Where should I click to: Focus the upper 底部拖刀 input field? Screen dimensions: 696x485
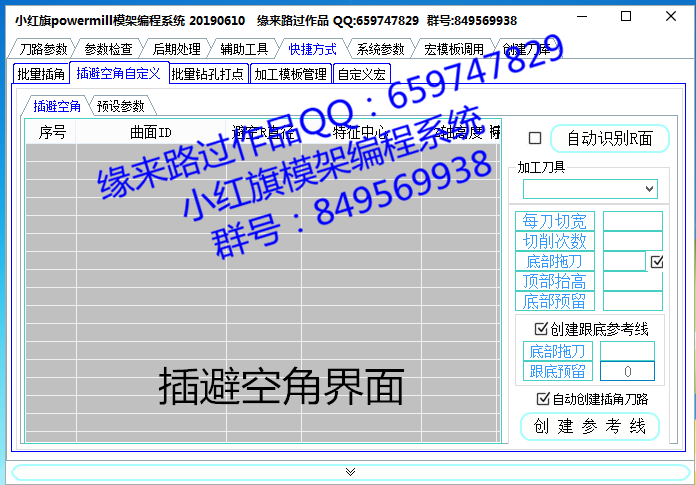(x=624, y=261)
